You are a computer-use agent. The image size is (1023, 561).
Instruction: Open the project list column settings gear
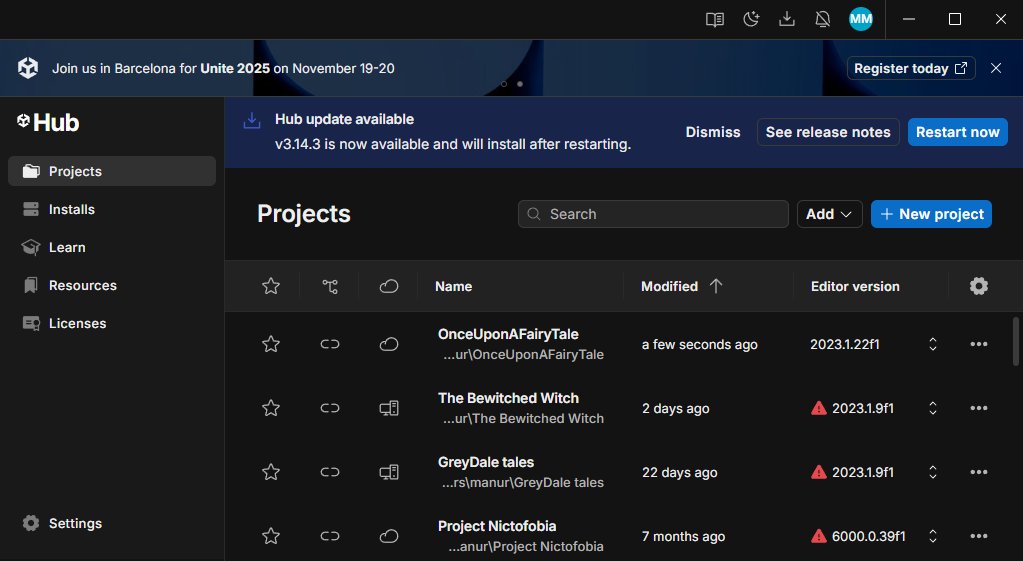(979, 286)
